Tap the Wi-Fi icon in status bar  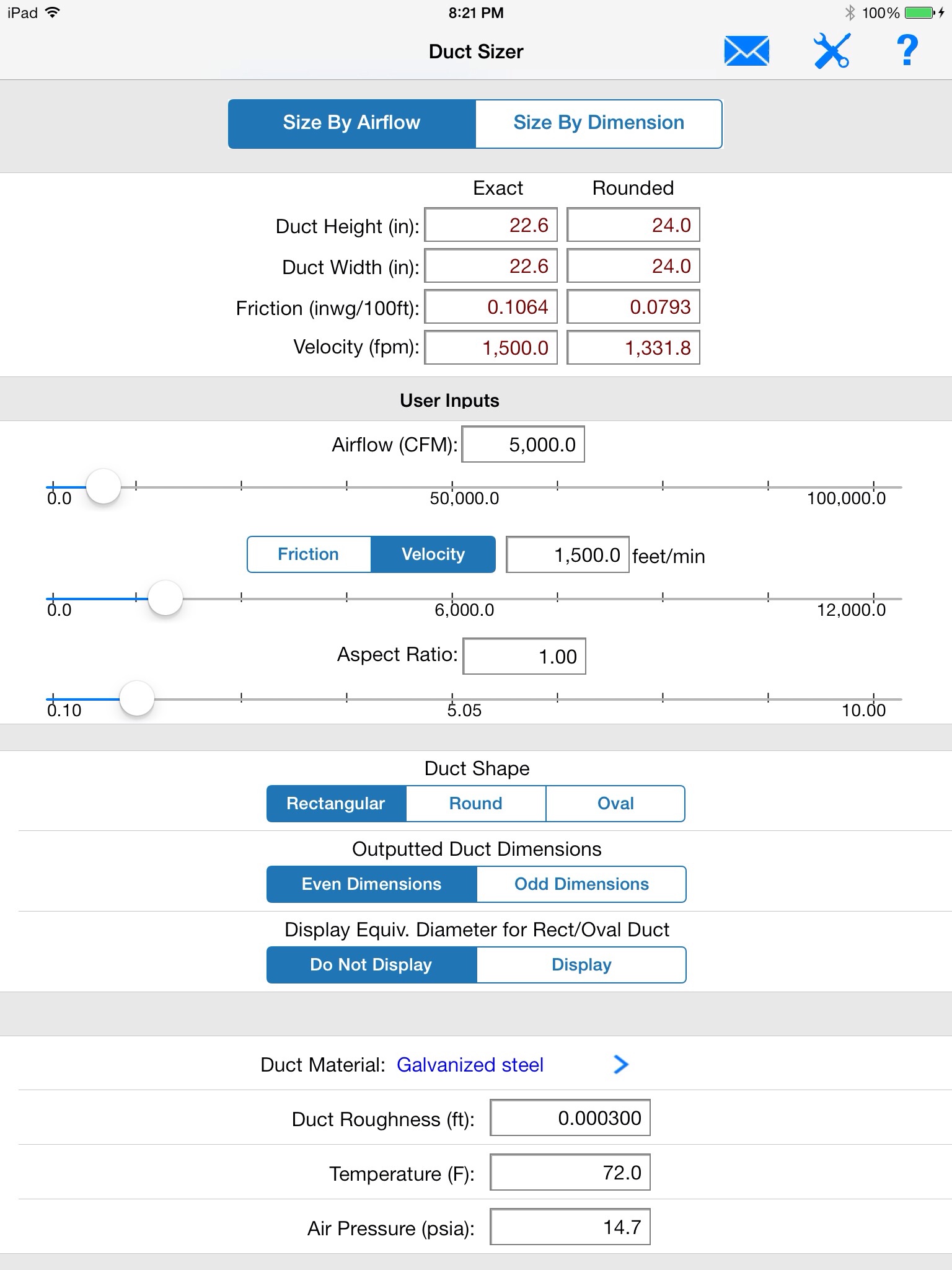53,12
